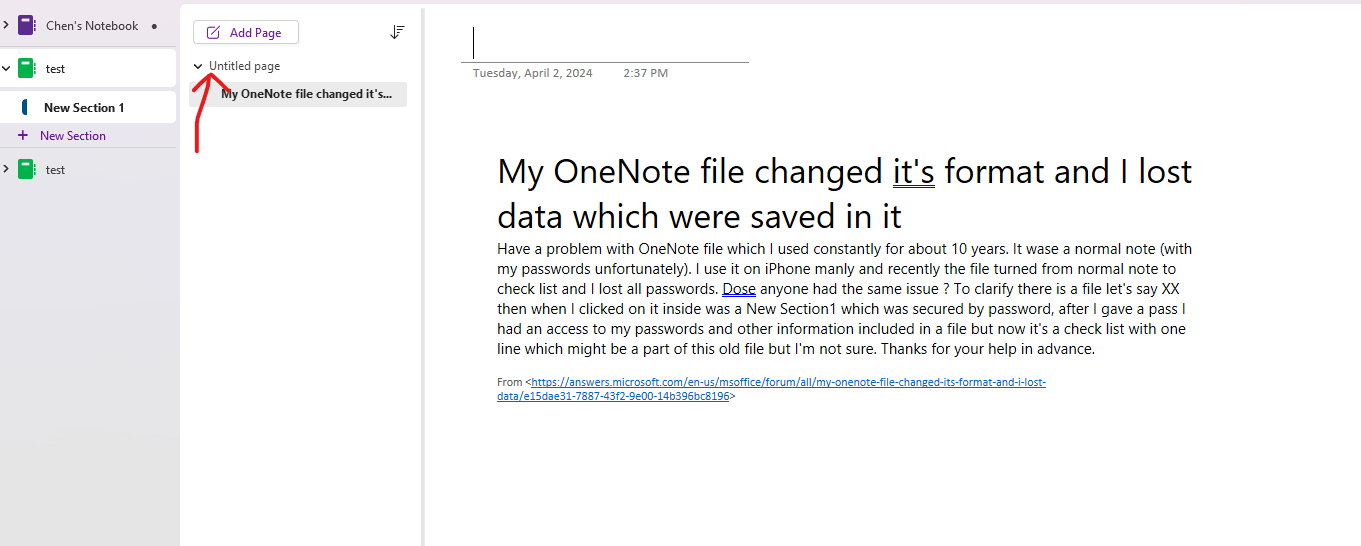Add a section with the New Section label
1361x546 pixels.
[x=73, y=136]
